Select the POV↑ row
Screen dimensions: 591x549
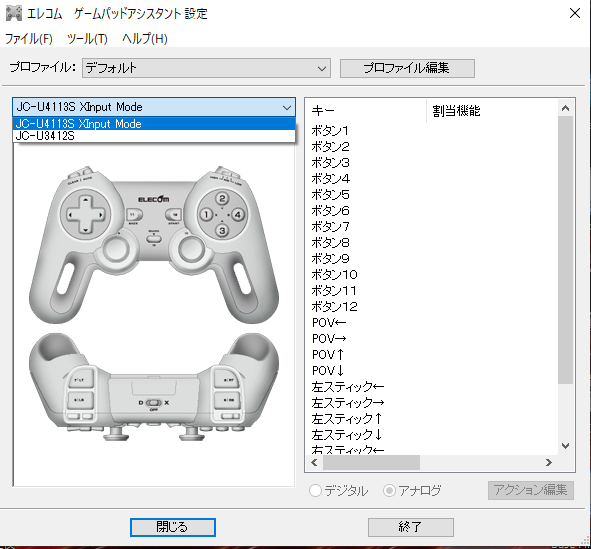tap(432, 355)
